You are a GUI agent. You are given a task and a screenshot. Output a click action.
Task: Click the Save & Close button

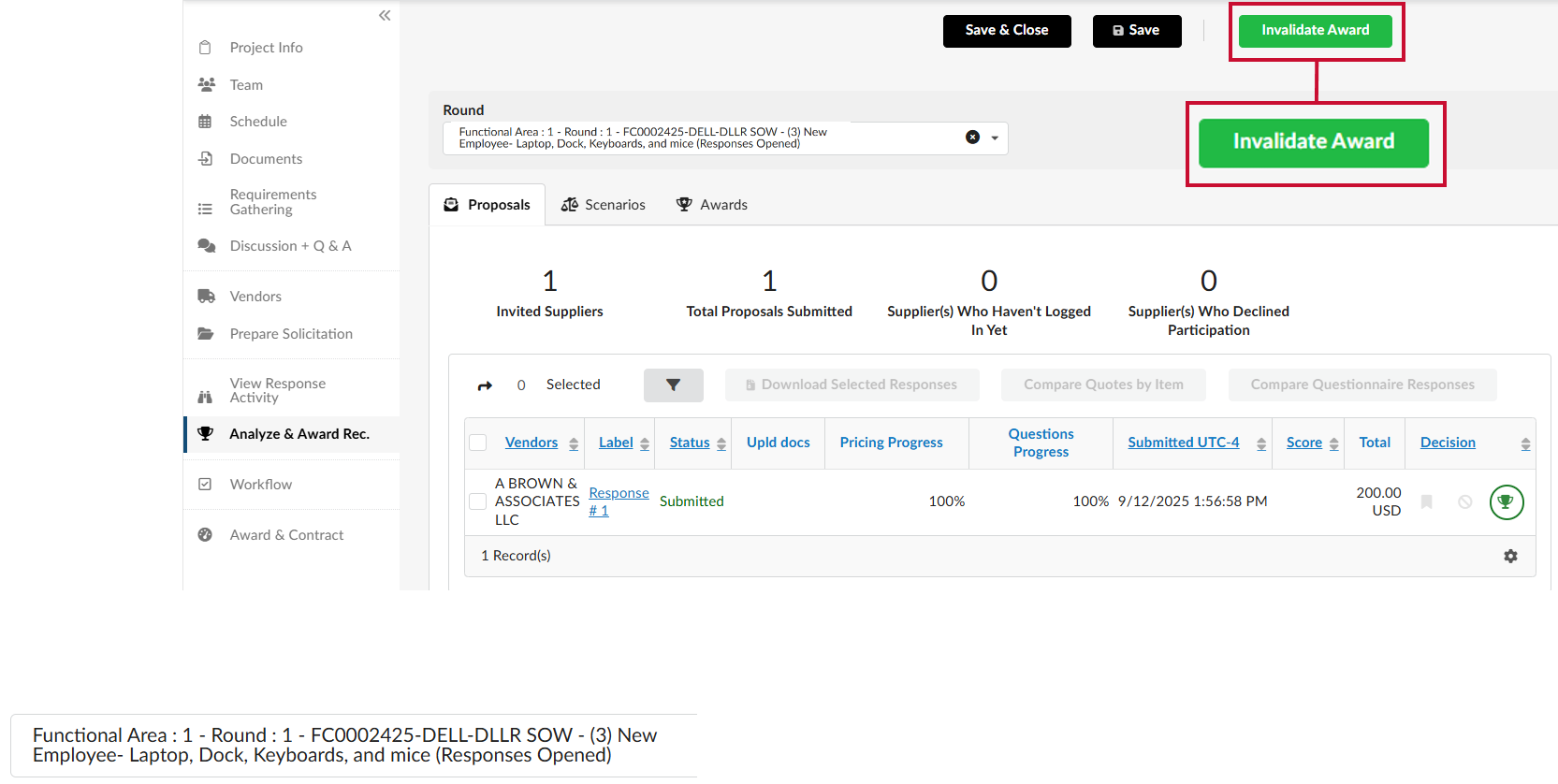pyautogui.click(x=1007, y=31)
